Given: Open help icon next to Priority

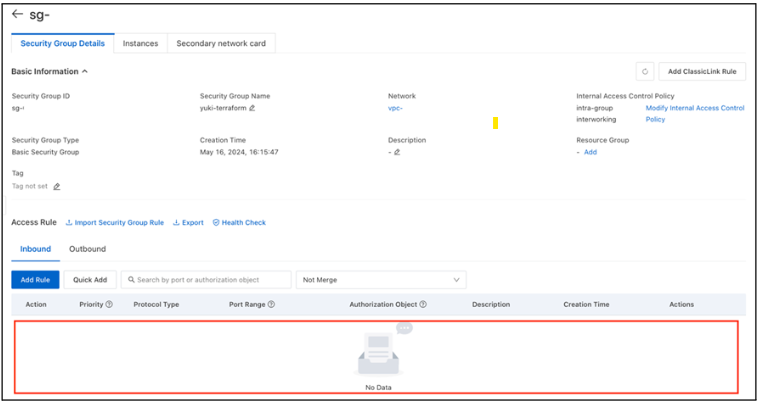Looking at the screenshot, I should (x=109, y=304).
